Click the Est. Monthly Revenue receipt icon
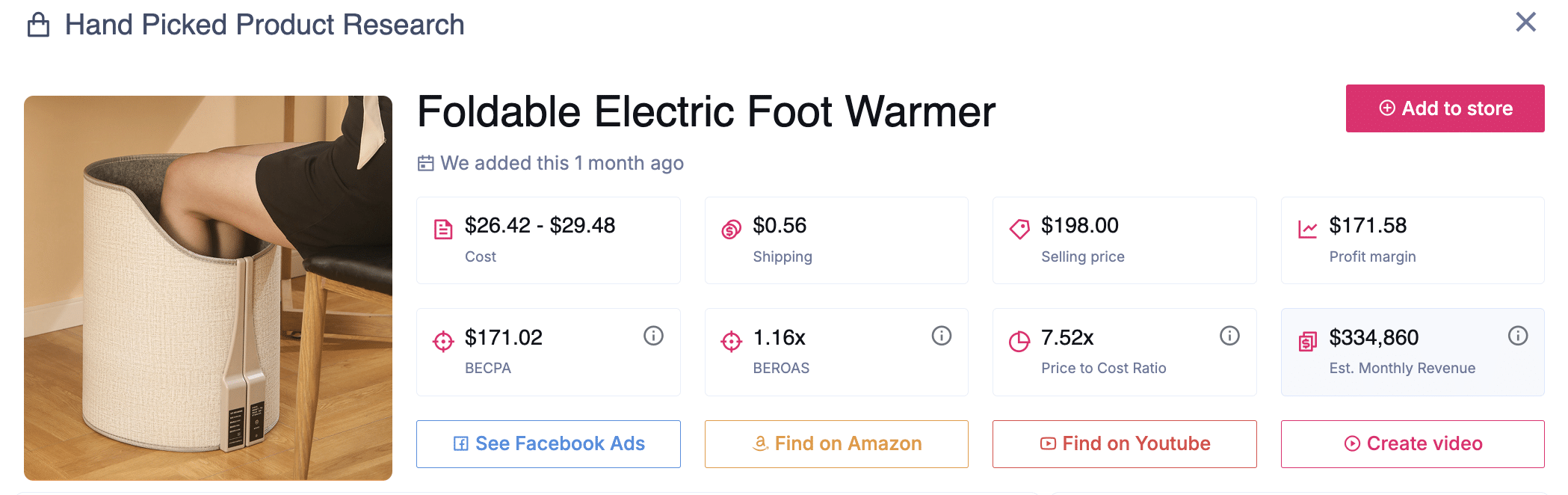The image size is (1568, 495). pos(1307,342)
